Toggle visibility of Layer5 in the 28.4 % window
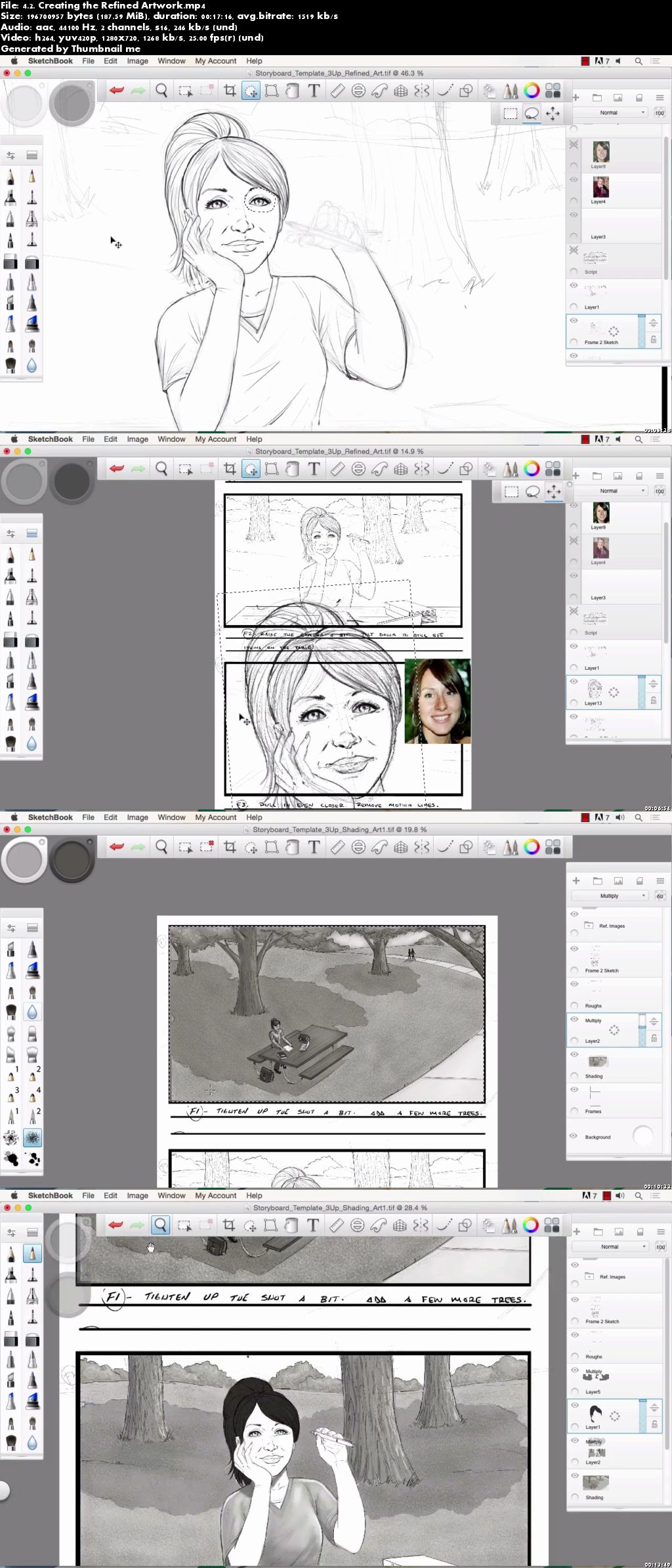This screenshot has height=1568, width=672. [x=575, y=1370]
